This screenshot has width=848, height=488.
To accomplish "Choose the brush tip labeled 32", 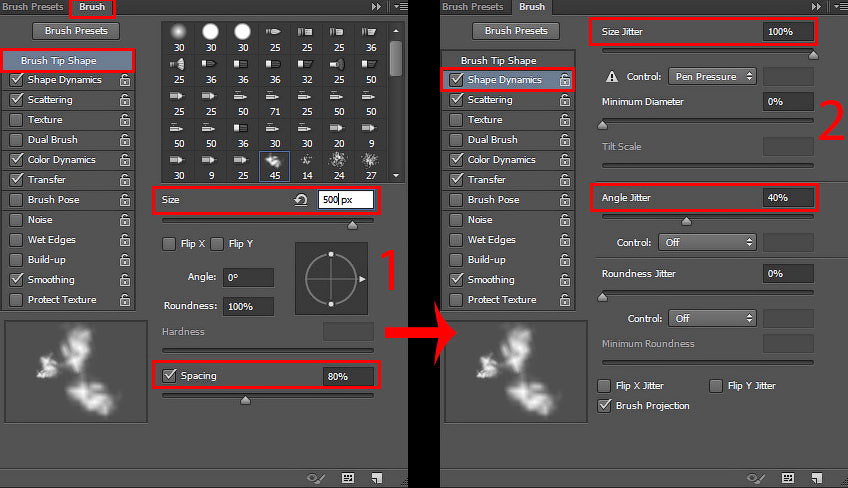I will 307,71.
